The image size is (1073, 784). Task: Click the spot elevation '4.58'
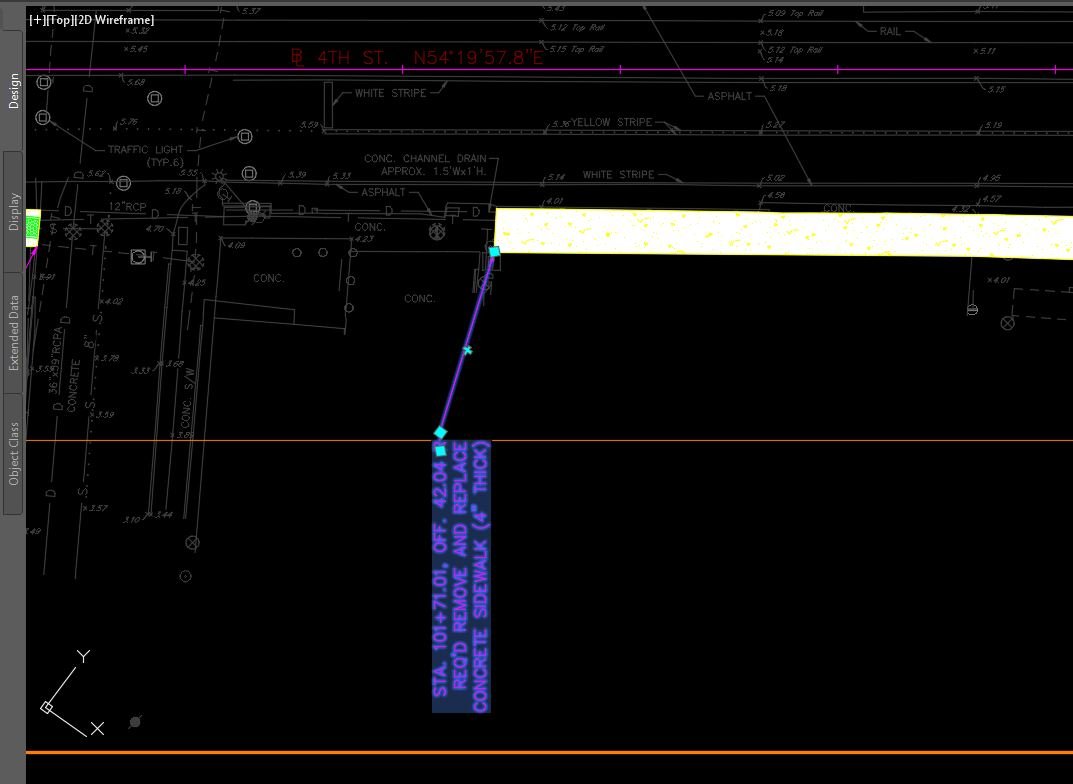pyautogui.click(x=776, y=196)
